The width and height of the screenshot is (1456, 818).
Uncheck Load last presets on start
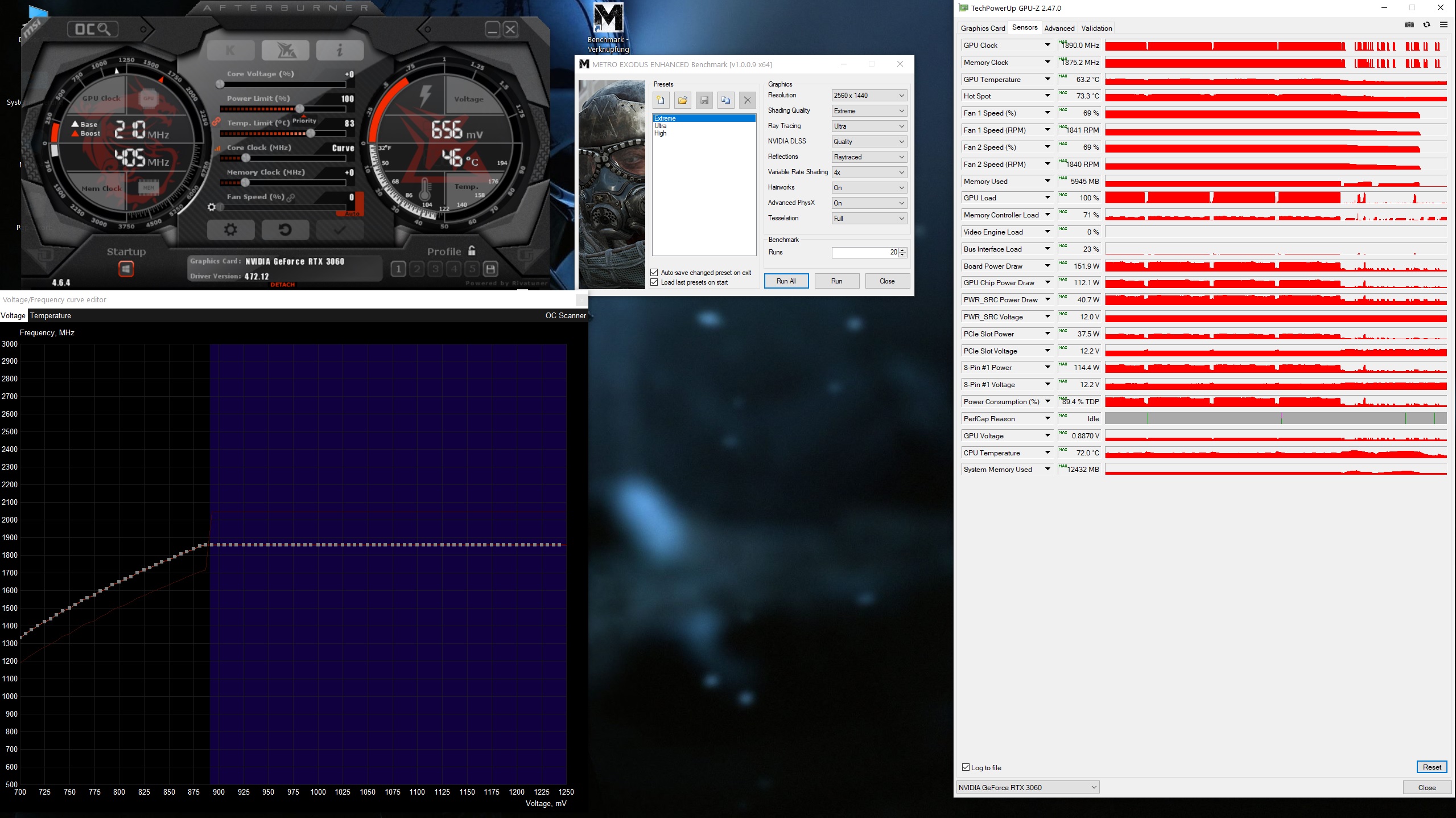coord(654,282)
